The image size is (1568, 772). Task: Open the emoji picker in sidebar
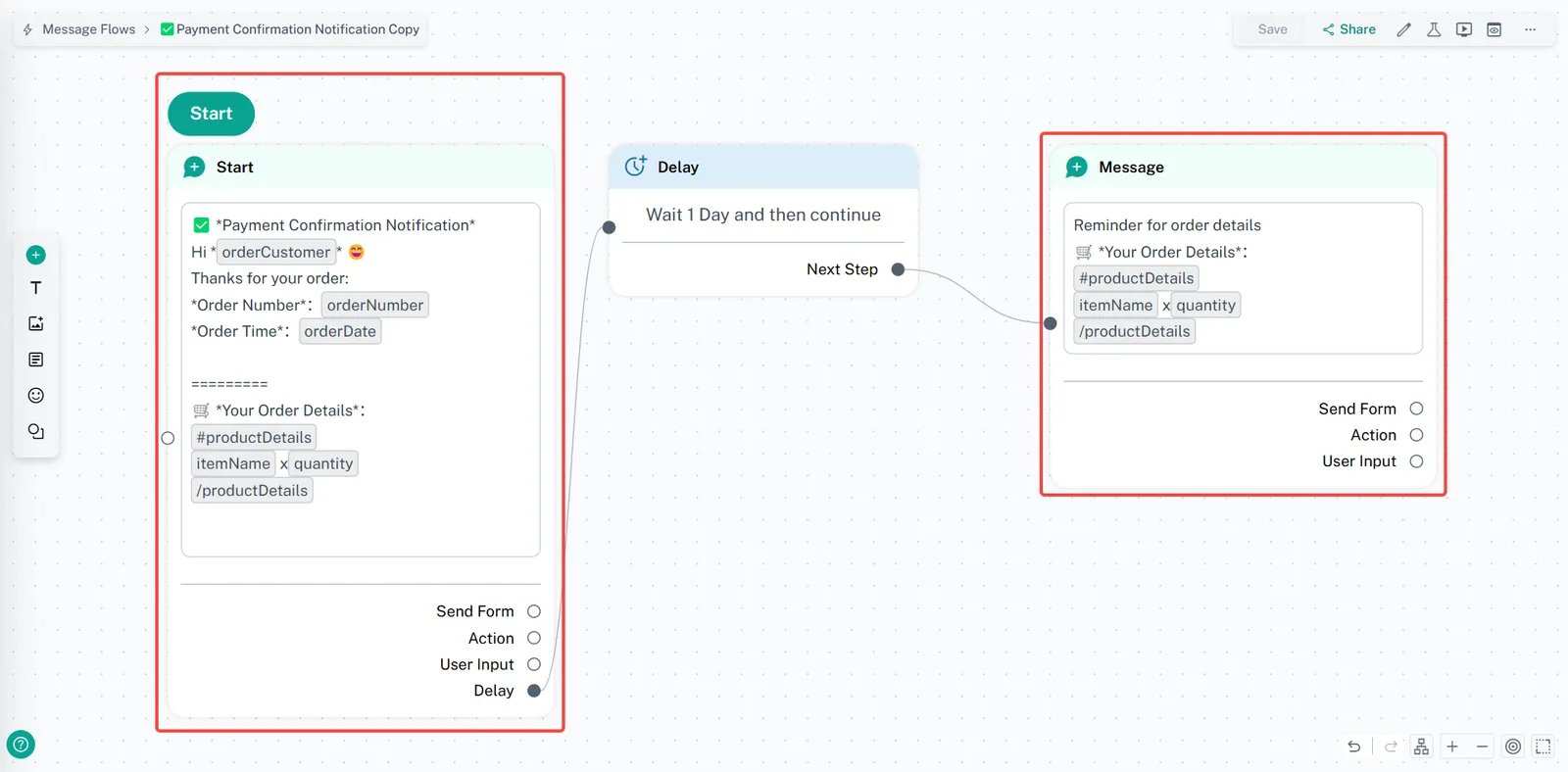coord(36,396)
